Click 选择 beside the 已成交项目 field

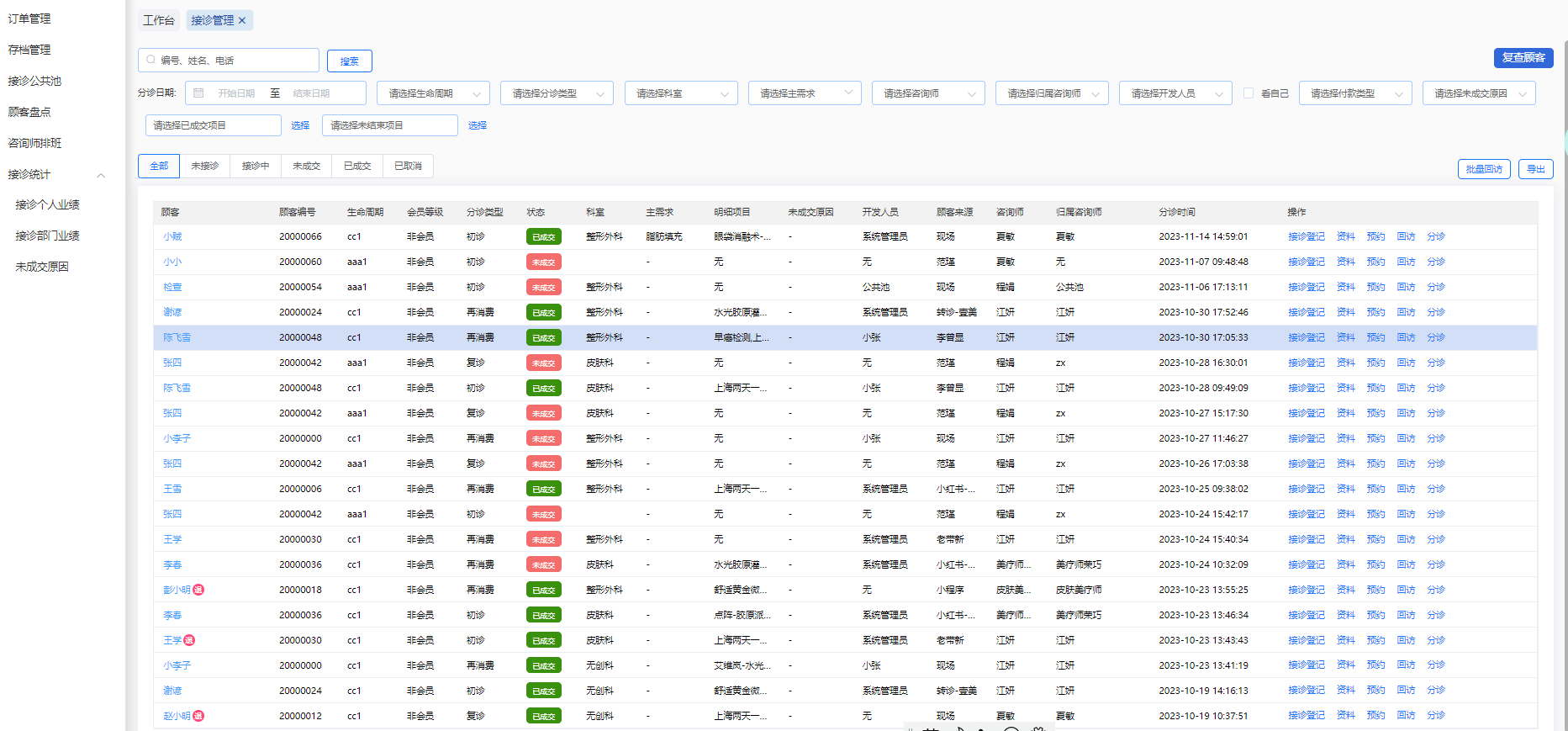click(300, 125)
